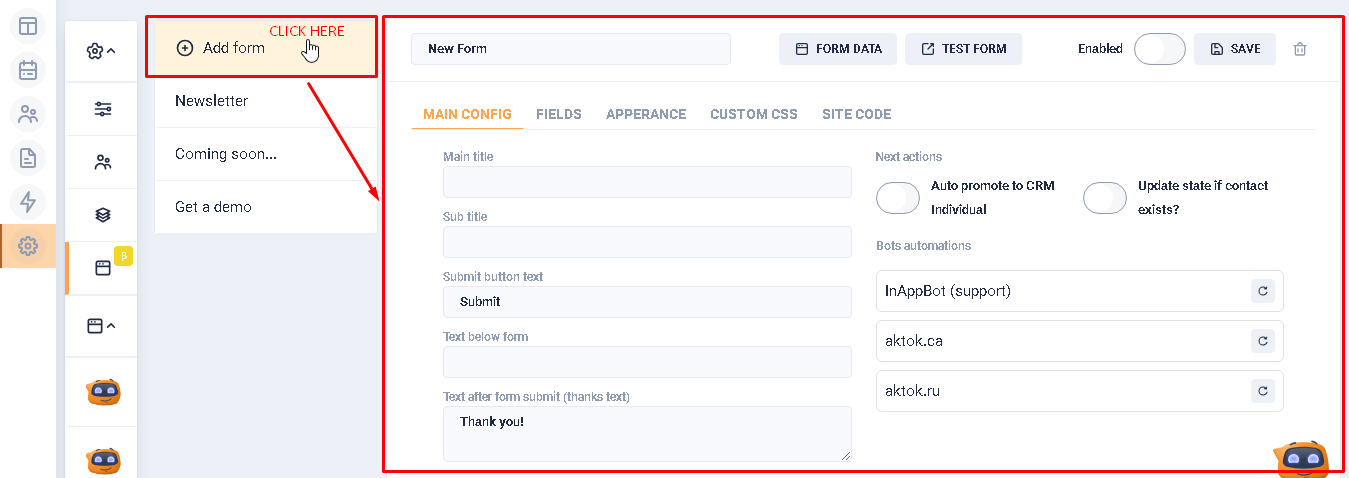Click the Add form button
The image size is (1349, 478).
coord(221,48)
